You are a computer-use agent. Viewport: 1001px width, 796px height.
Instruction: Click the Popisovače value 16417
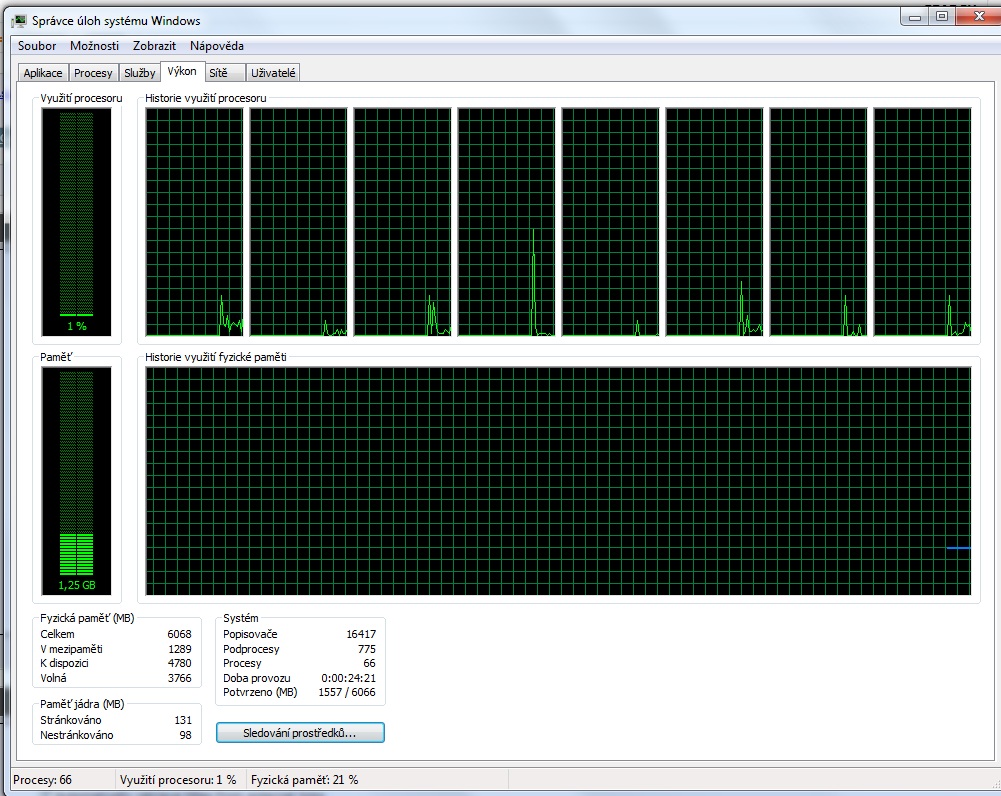pos(361,634)
